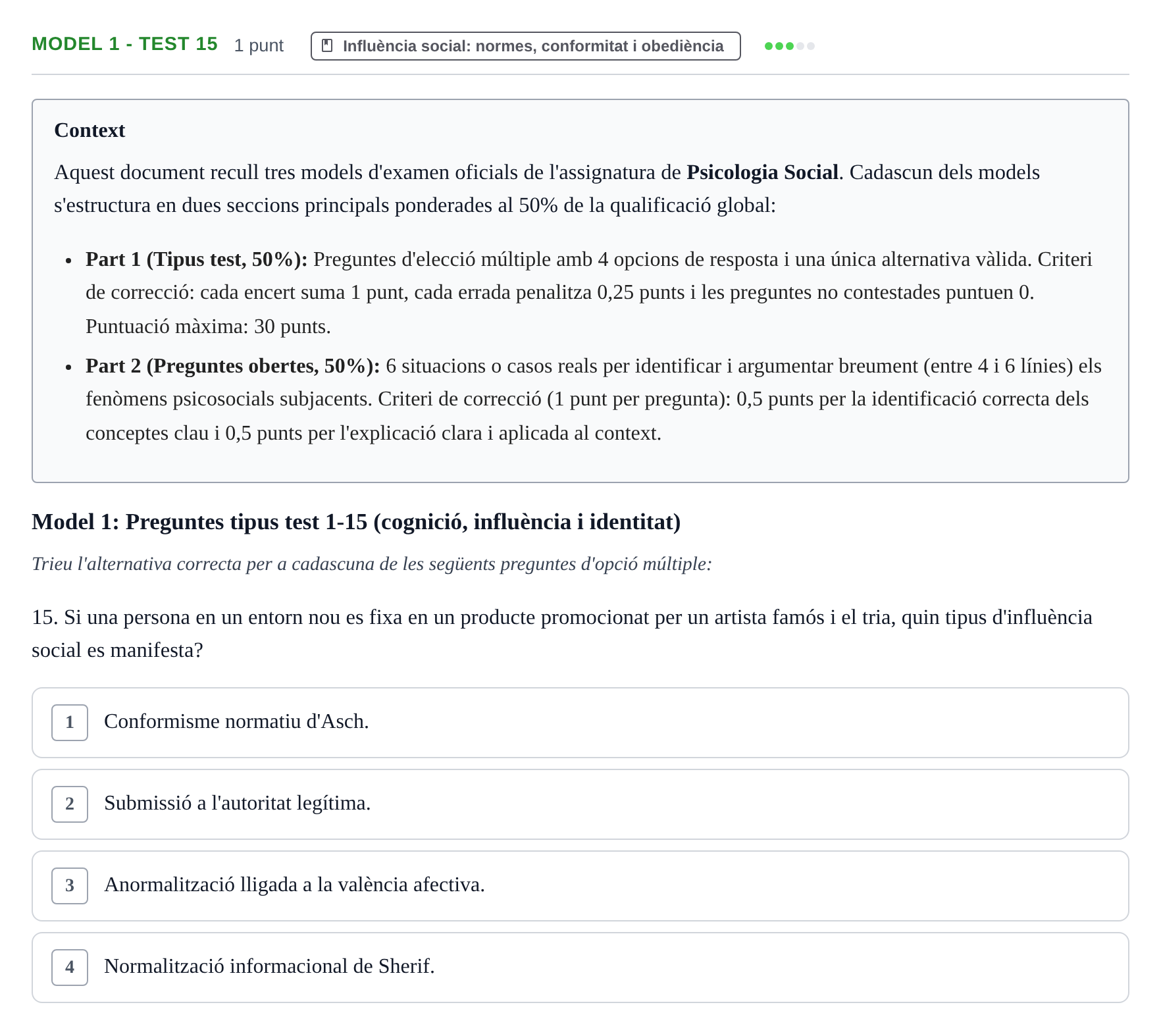Click question 15 statement text
1161x1036 pixels.
pos(562,633)
